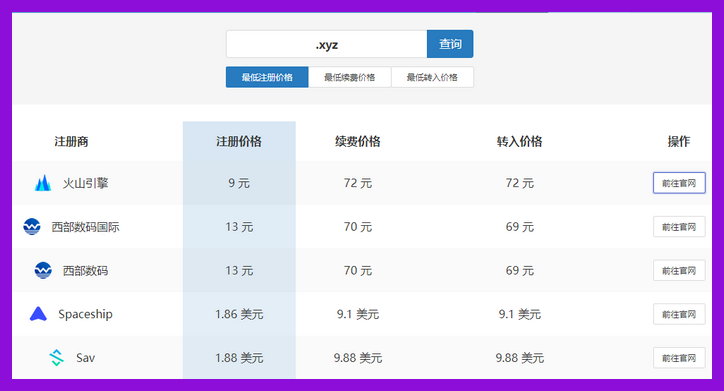Image resolution: width=724 pixels, height=391 pixels.
Task: Click the 注册价格 column header
Action: tap(239, 141)
